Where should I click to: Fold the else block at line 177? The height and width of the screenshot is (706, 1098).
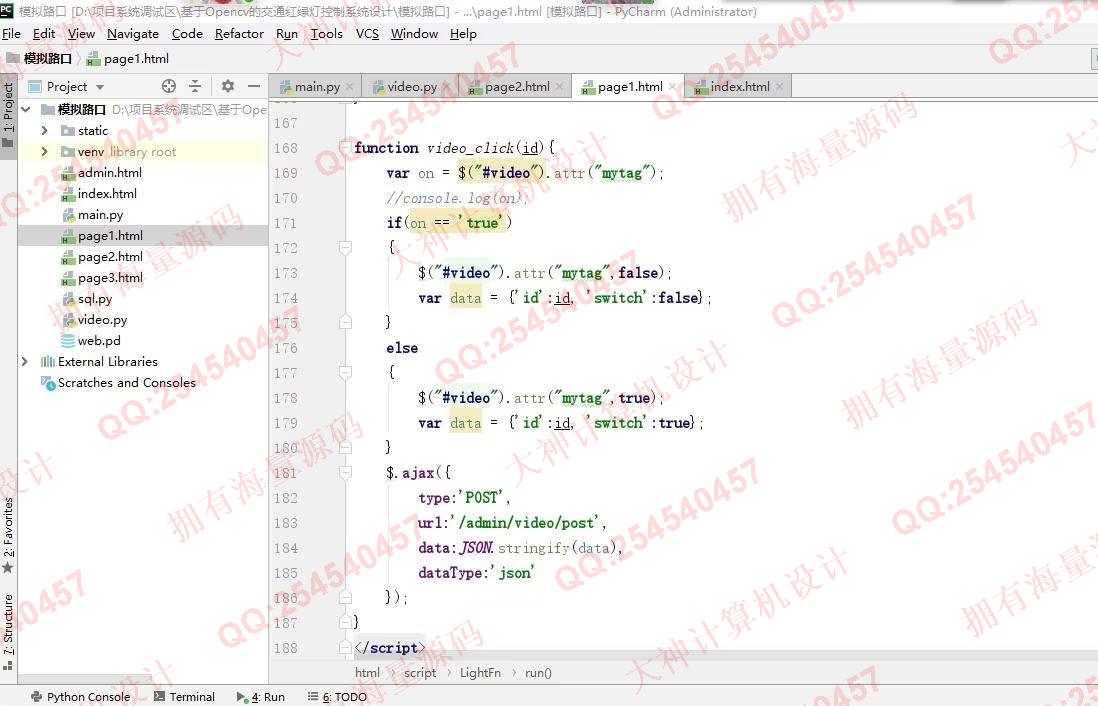point(345,373)
